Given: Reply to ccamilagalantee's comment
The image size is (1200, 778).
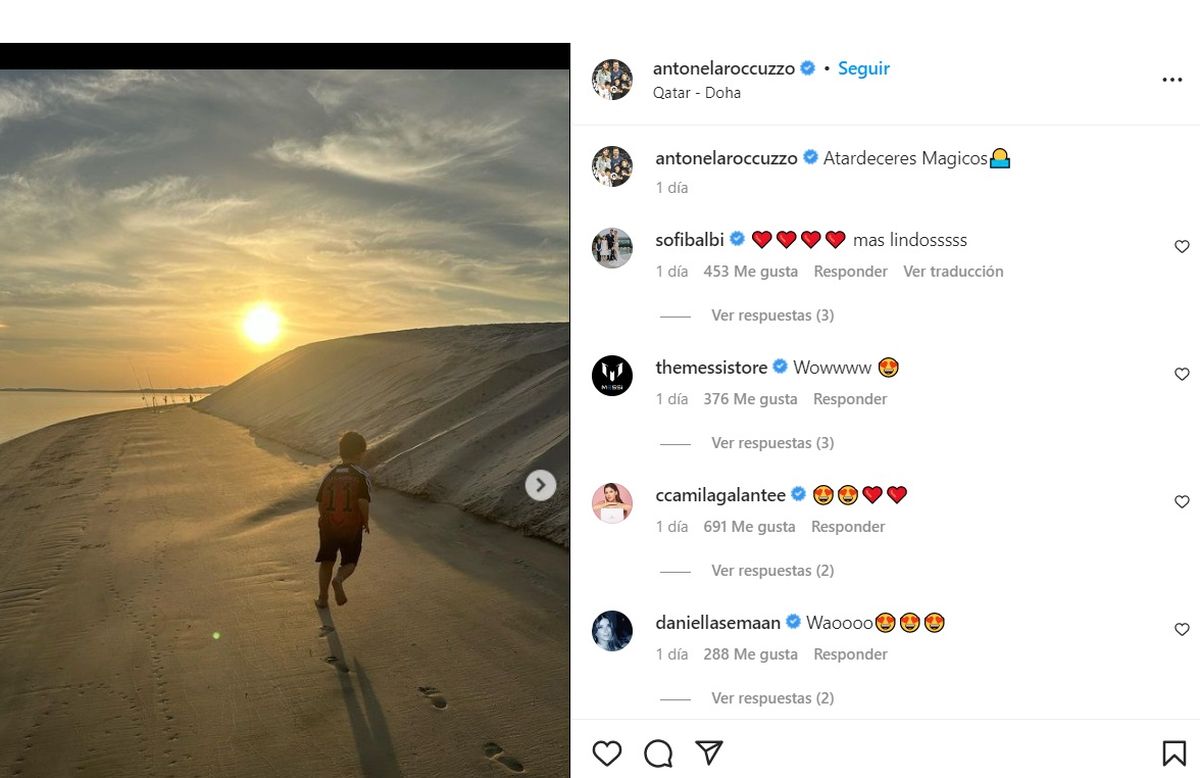Looking at the screenshot, I should pos(848,526).
